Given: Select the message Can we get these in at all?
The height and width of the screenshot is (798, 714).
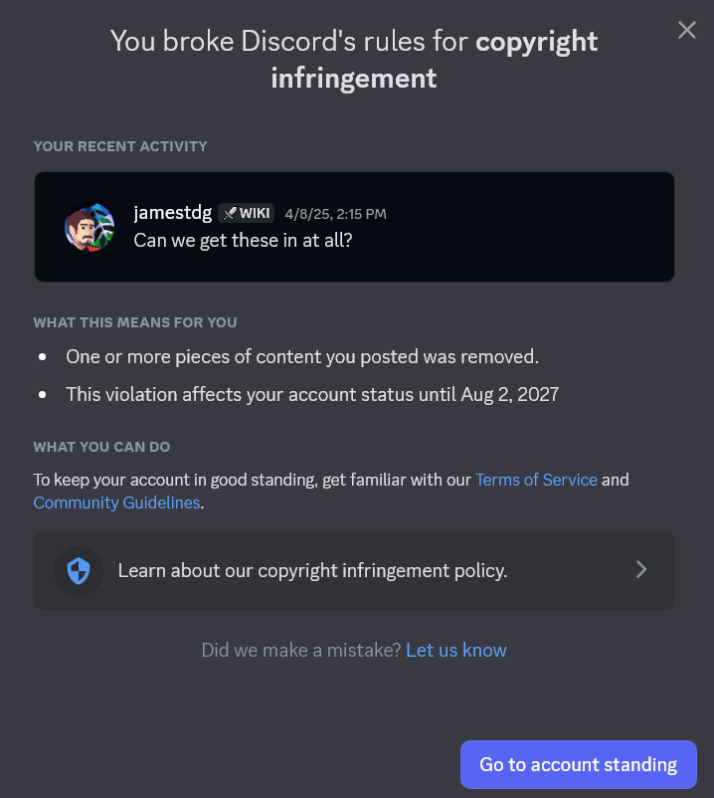Looking at the screenshot, I should point(243,240).
